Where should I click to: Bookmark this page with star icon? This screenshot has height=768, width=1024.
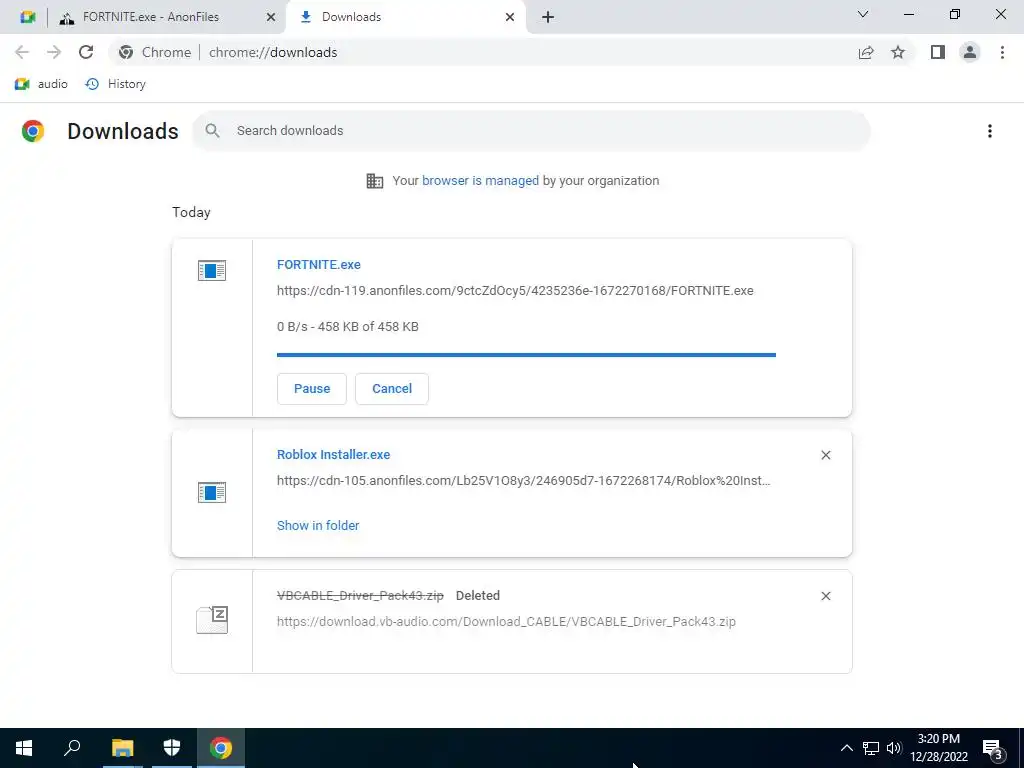pyautogui.click(x=898, y=52)
